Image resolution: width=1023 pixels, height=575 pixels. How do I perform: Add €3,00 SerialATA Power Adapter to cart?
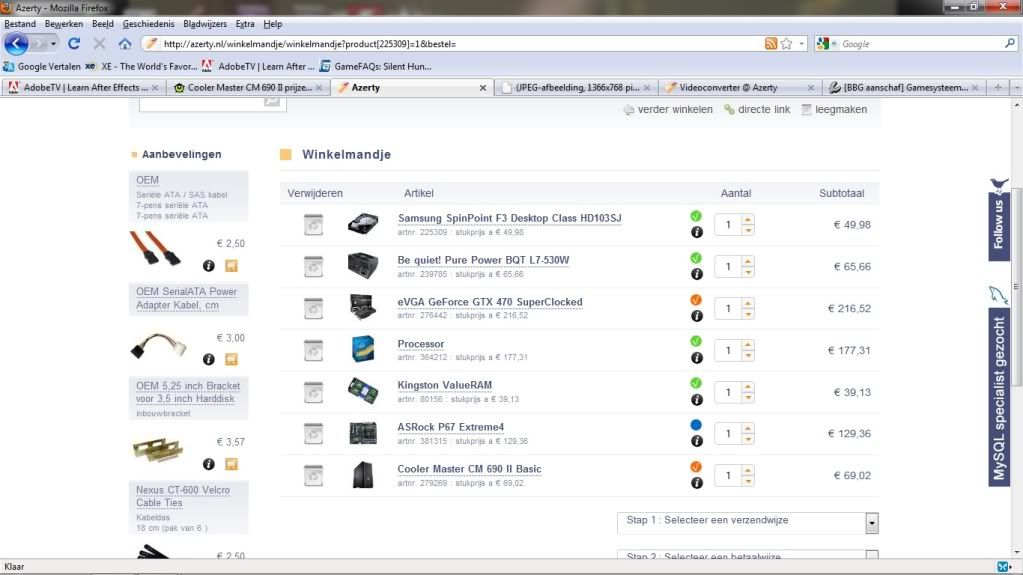tap(231, 360)
